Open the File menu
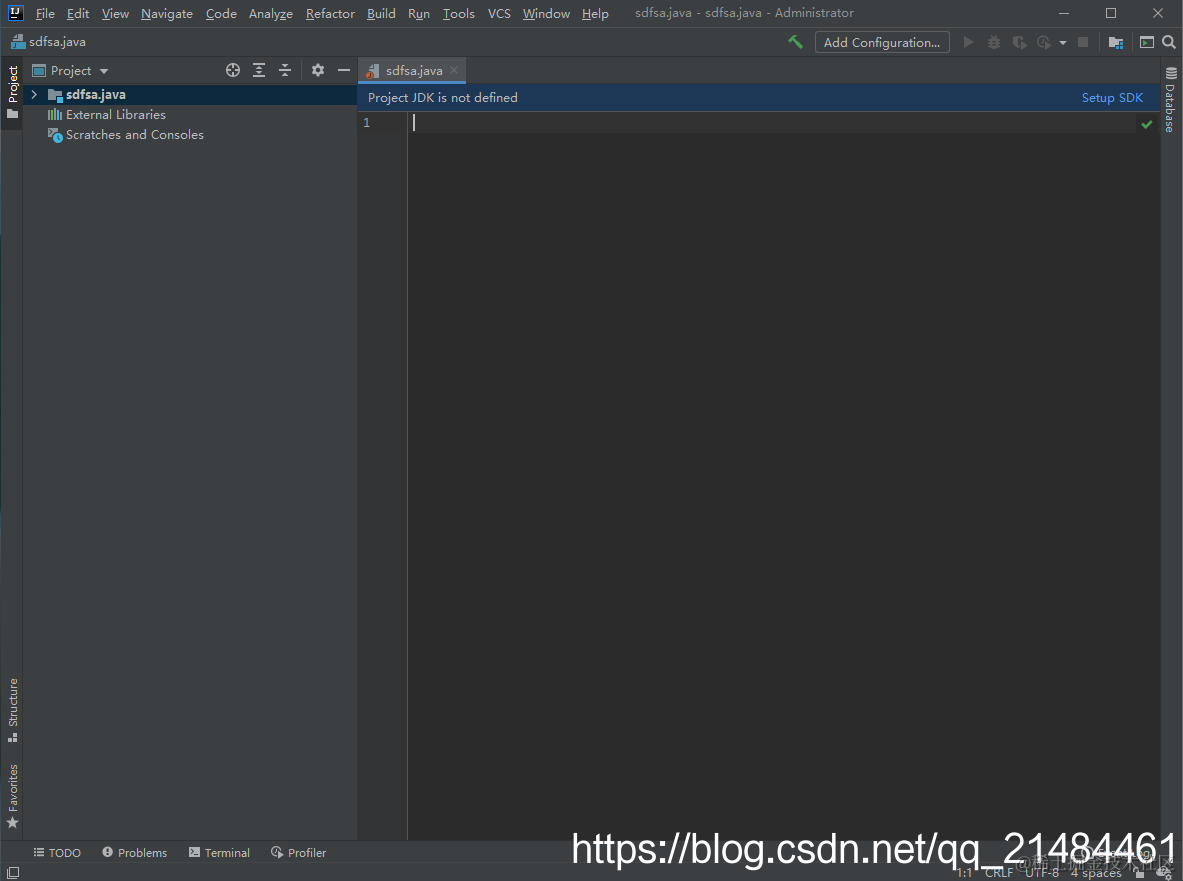The width and height of the screenshot is (1183, 881). 45,14
